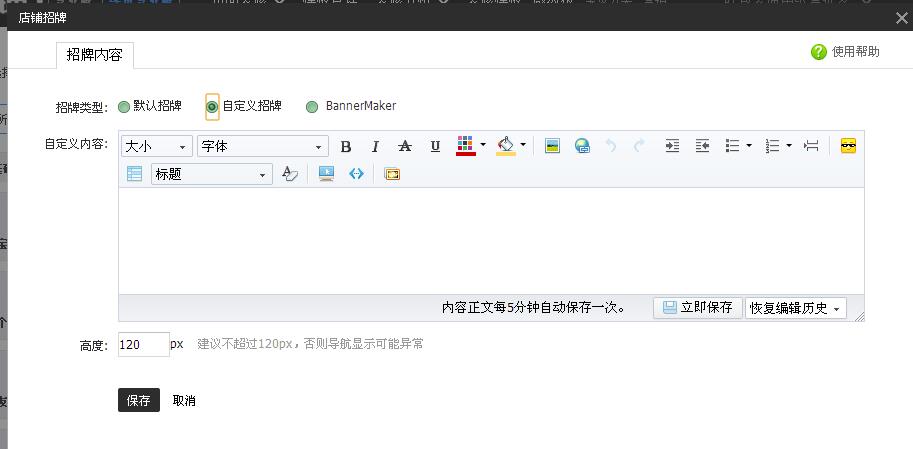Click the undo arrow
The height and width of the screenshot is (449, 913).
point(611,146)
